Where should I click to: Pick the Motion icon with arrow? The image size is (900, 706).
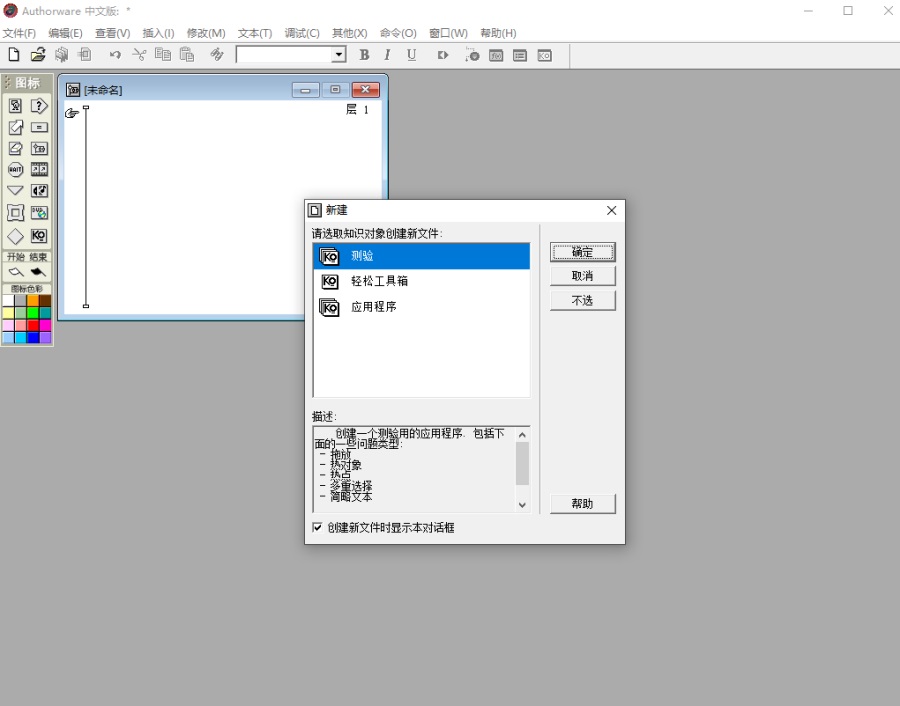(15, 127)
